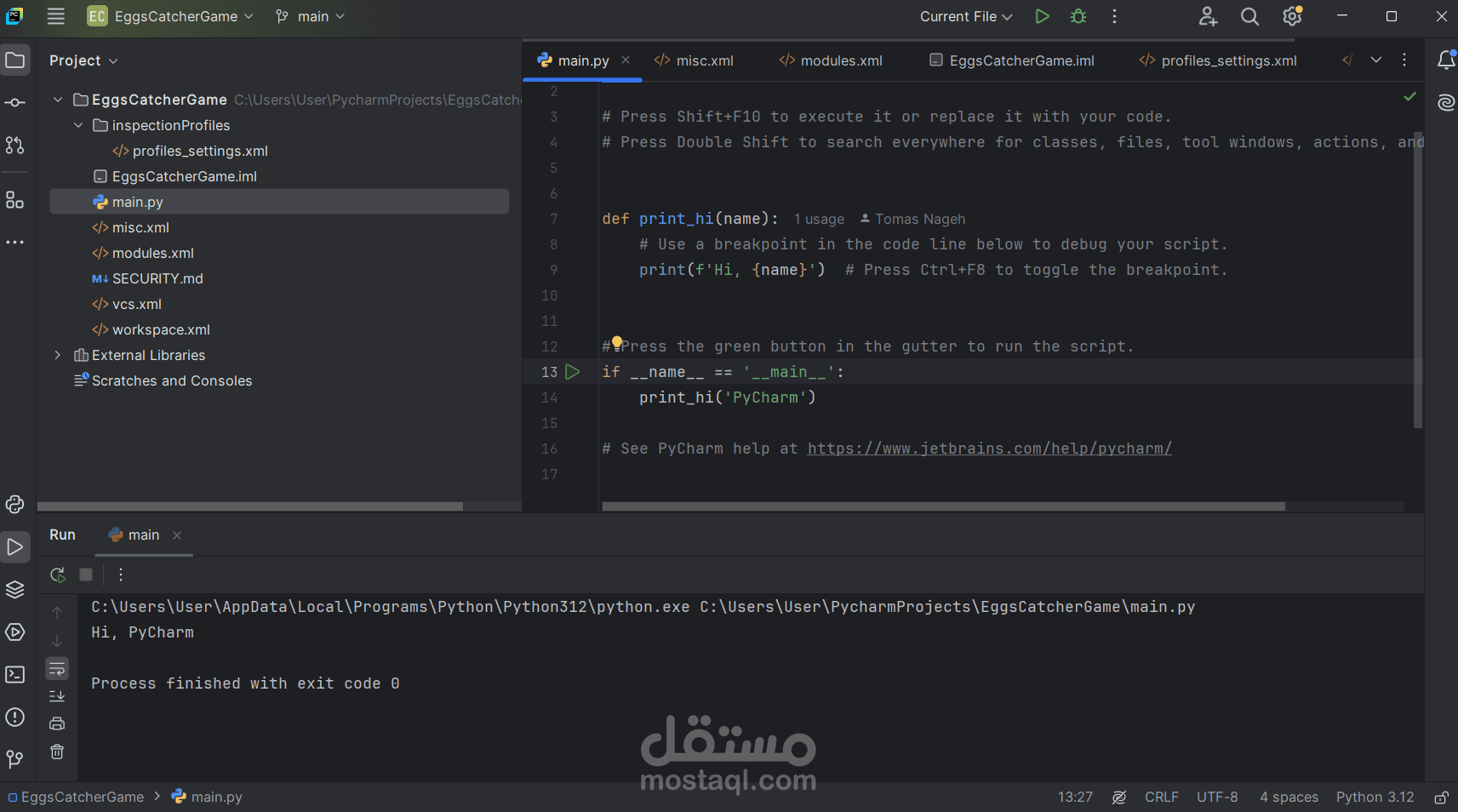Image resolution: width=1458 pixels, height=812 pixels.
Task: Open the Structure tool window icon
Action: click(x=15, y=200)
